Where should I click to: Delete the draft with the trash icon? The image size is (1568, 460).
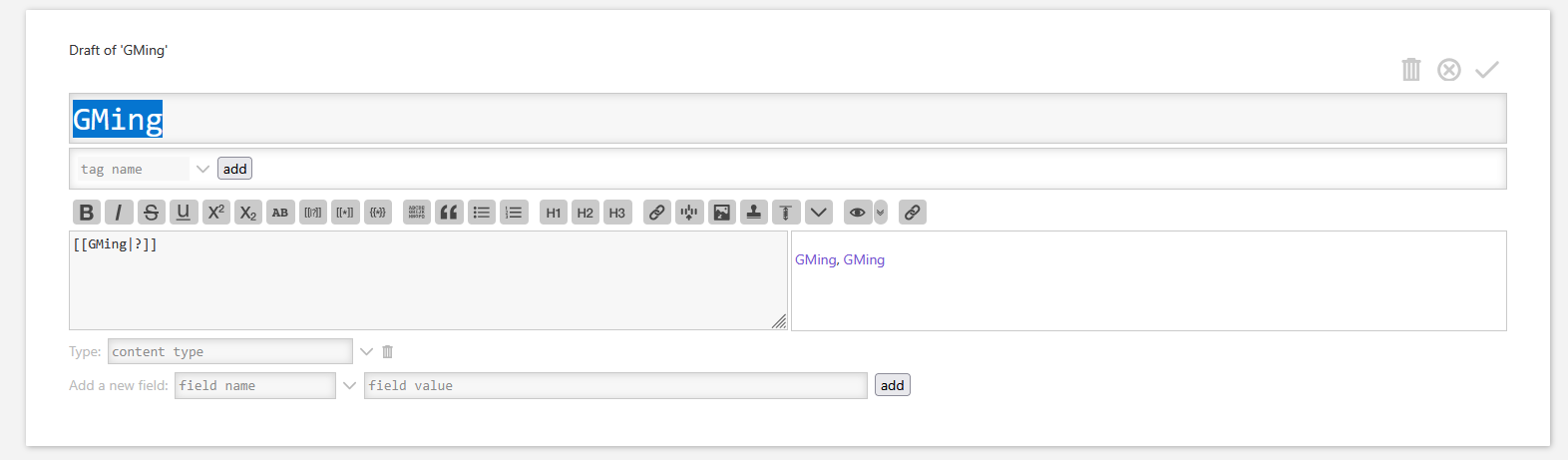1410,69
